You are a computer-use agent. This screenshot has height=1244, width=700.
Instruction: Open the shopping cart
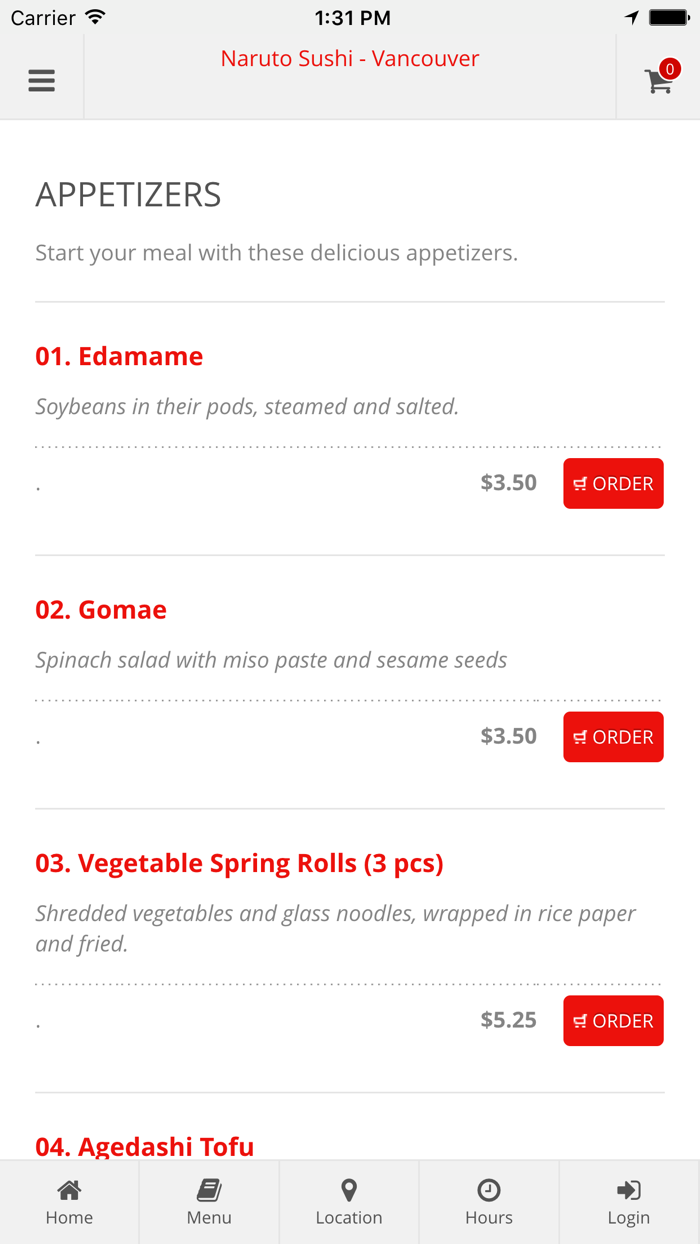[657, 80]
